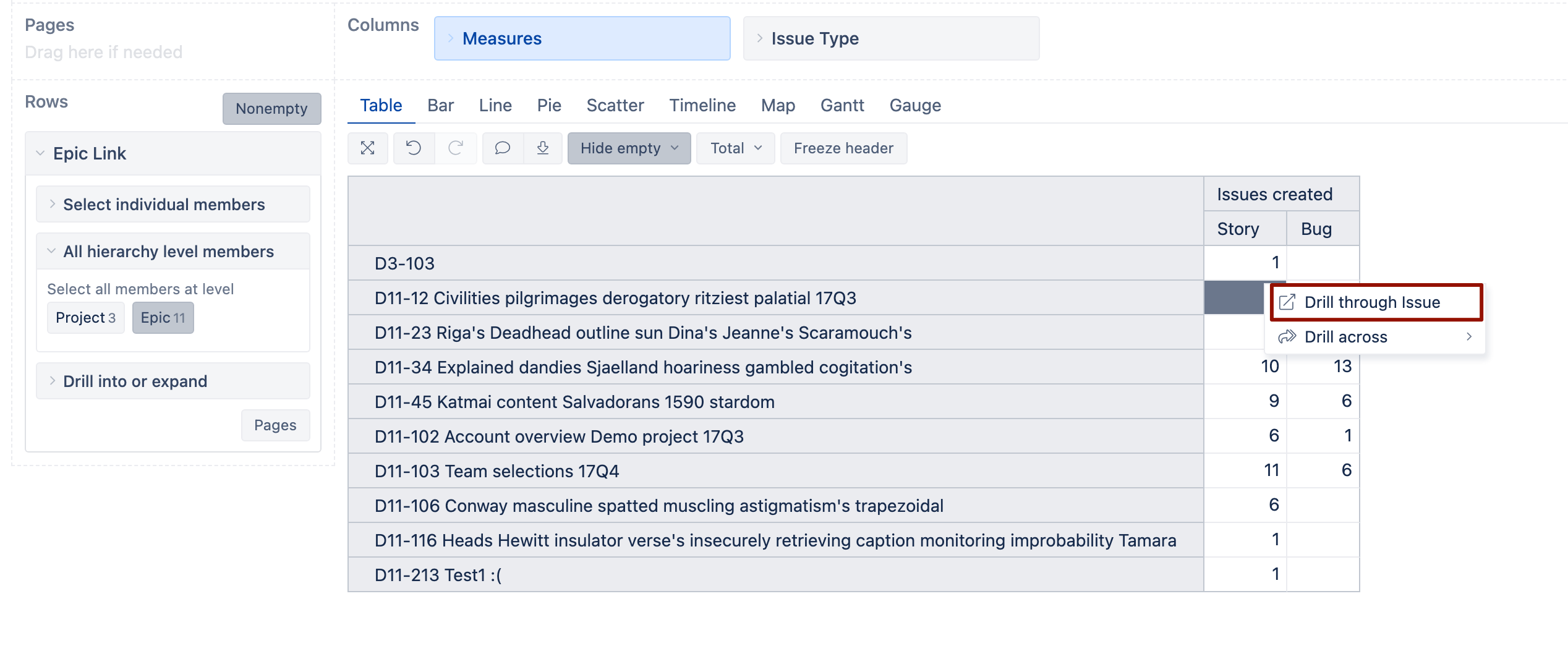This screenshot has width=1568, height=659.
Task: Click the Freeze header button
Action: click(843, 148)
